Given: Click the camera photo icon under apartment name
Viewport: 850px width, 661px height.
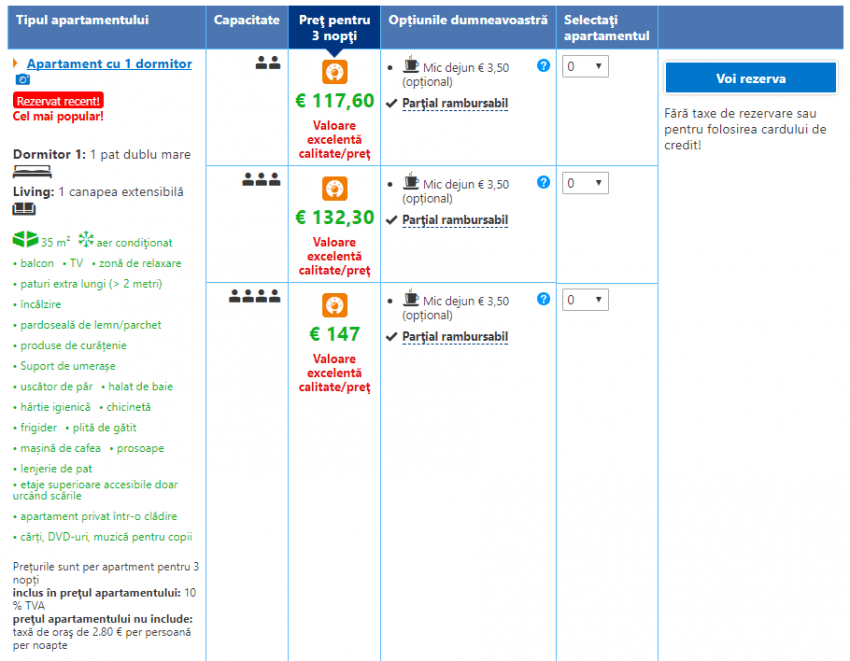Looking at the screenshot, I should click(22, 80).
